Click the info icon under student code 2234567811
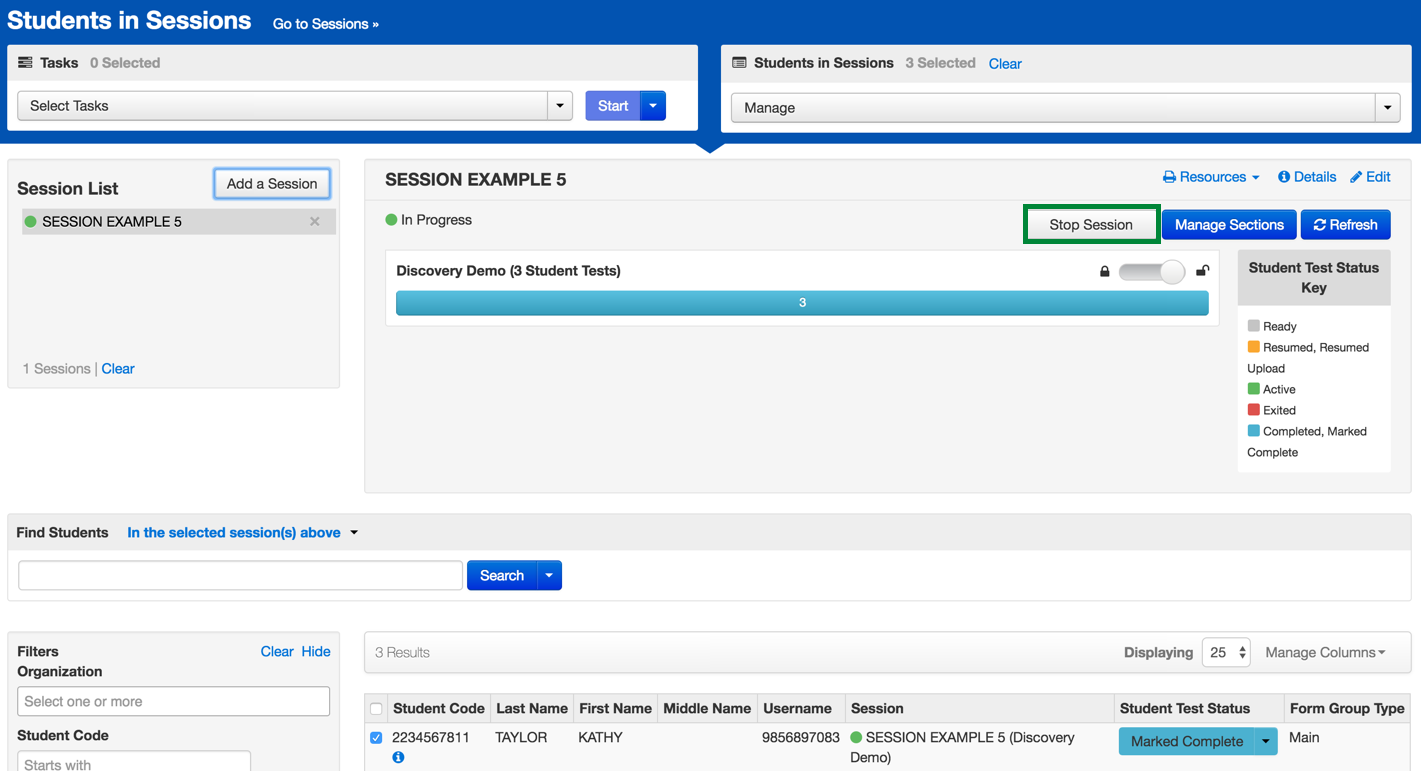This screenshot has width=1421, height=771. pyautogui.click(x=398, y=758)
